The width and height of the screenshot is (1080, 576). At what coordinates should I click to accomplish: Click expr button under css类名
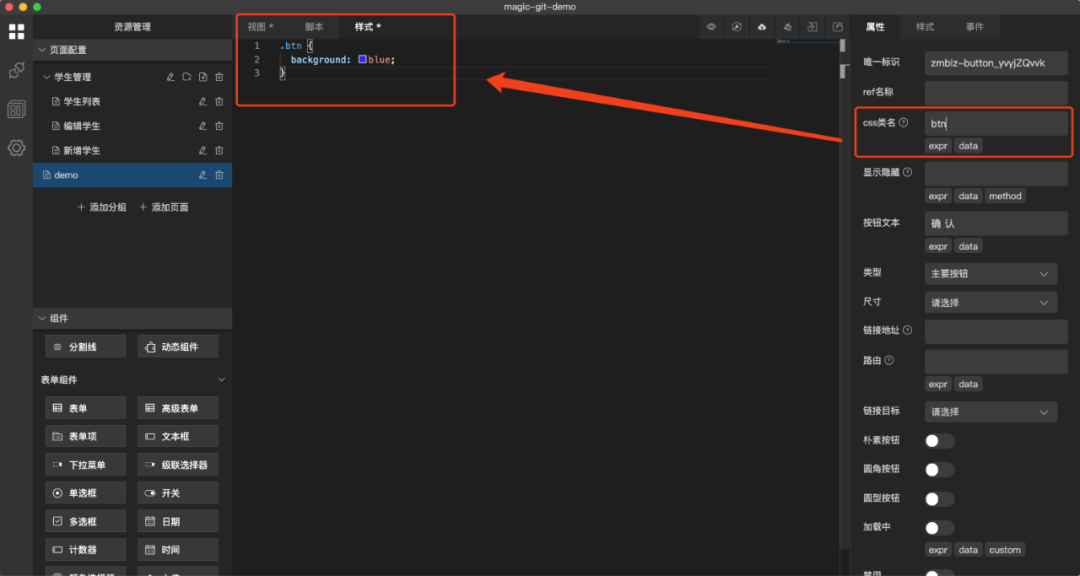coord(938,146)
